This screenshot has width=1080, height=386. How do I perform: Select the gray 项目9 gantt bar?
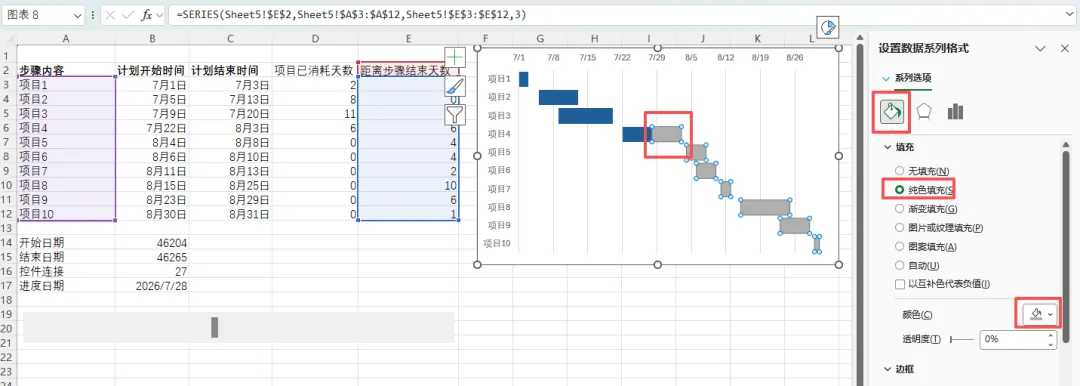794,225
